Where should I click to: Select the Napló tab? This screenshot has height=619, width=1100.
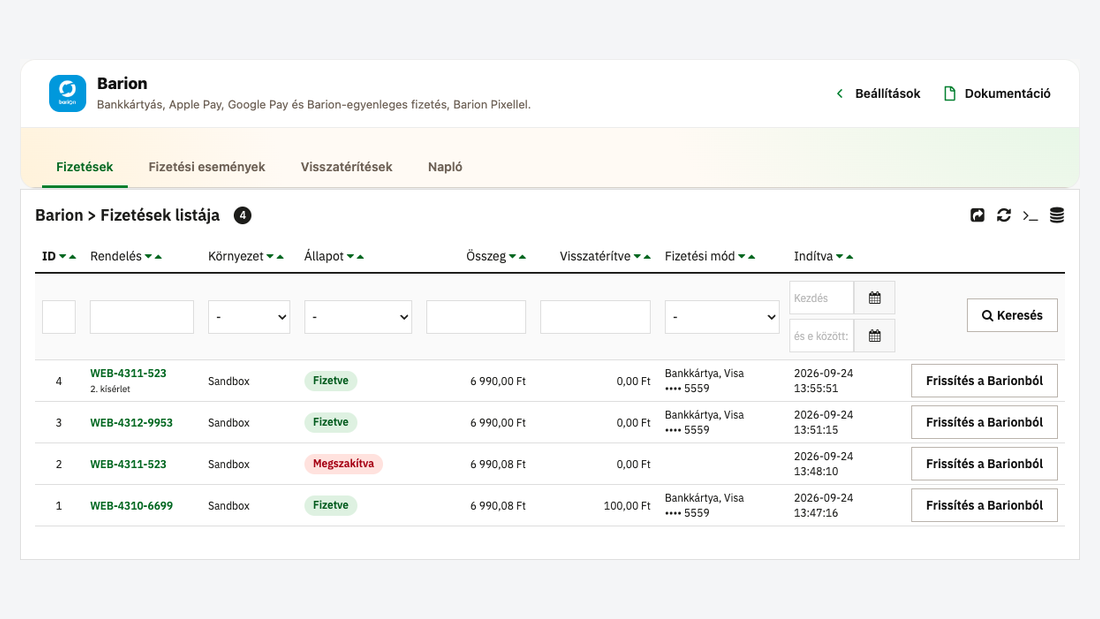pyautogui.click(x=445, y=167)
